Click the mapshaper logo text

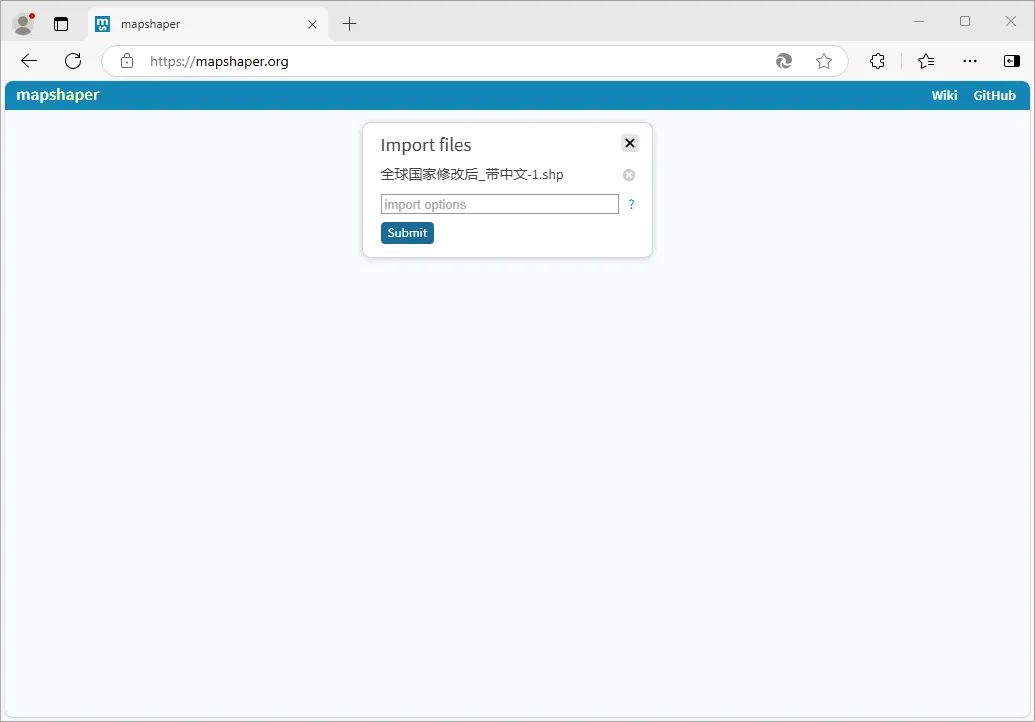tap(57, 95)
